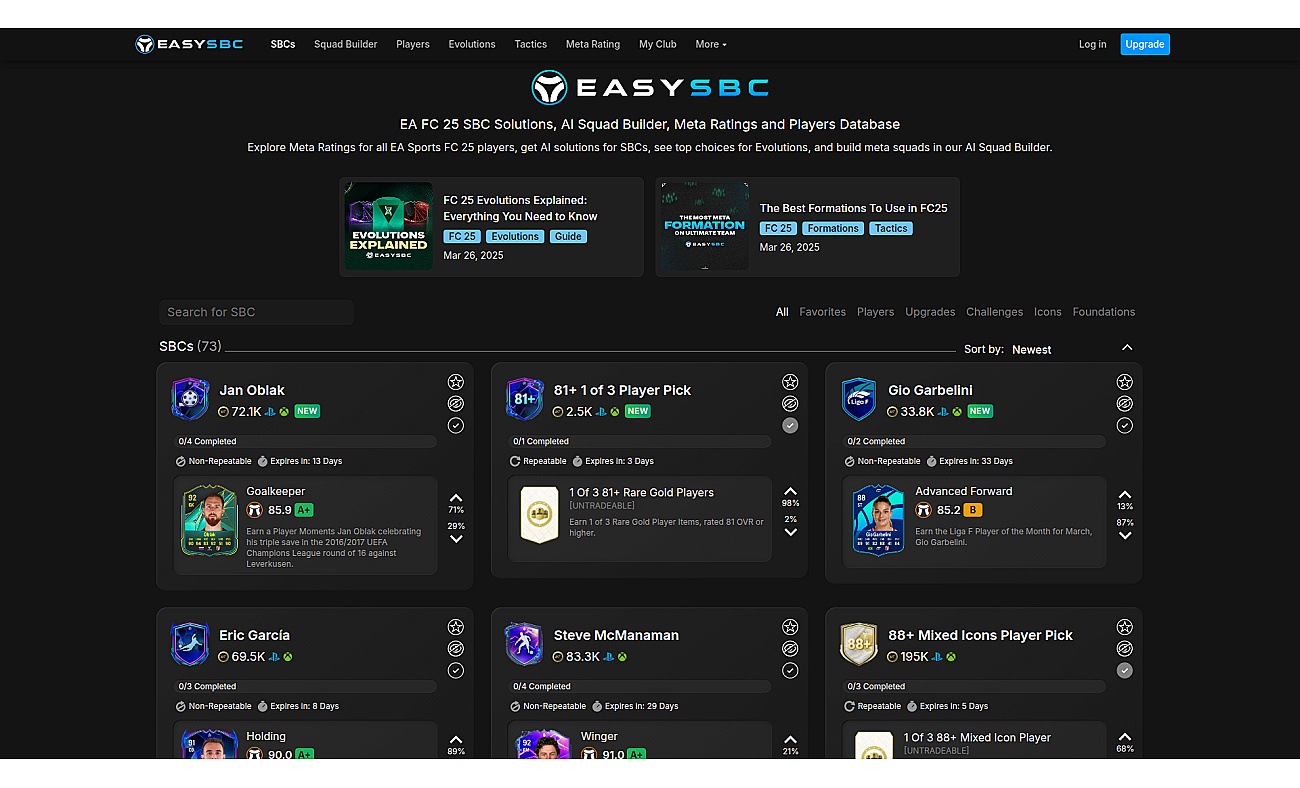The width and height of the screenshot is (1300, 788).
Task: Click the Liga F badge on Gio Garbelini
Action: tap(859, 399)
